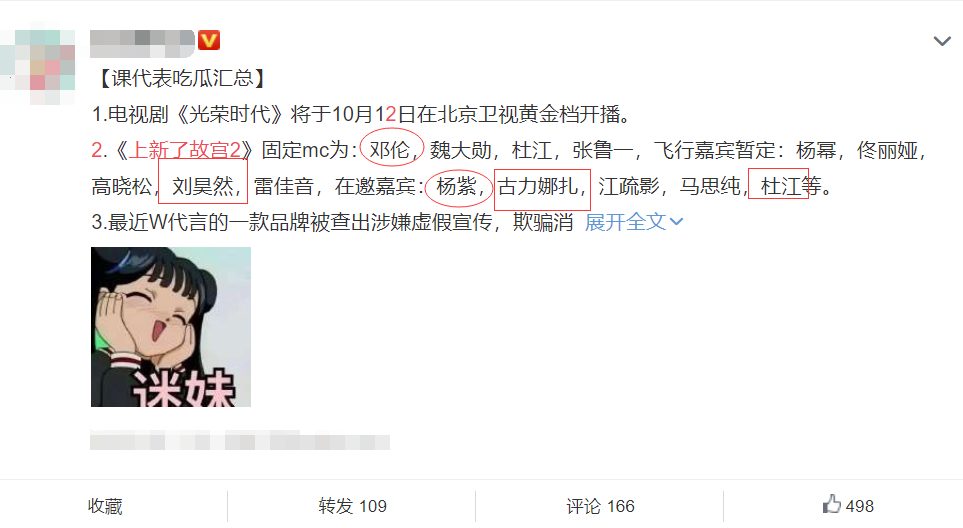This screenshot has height=528, width=963.
Task: Click the orange verified V badge
Action: pos(209,41)
